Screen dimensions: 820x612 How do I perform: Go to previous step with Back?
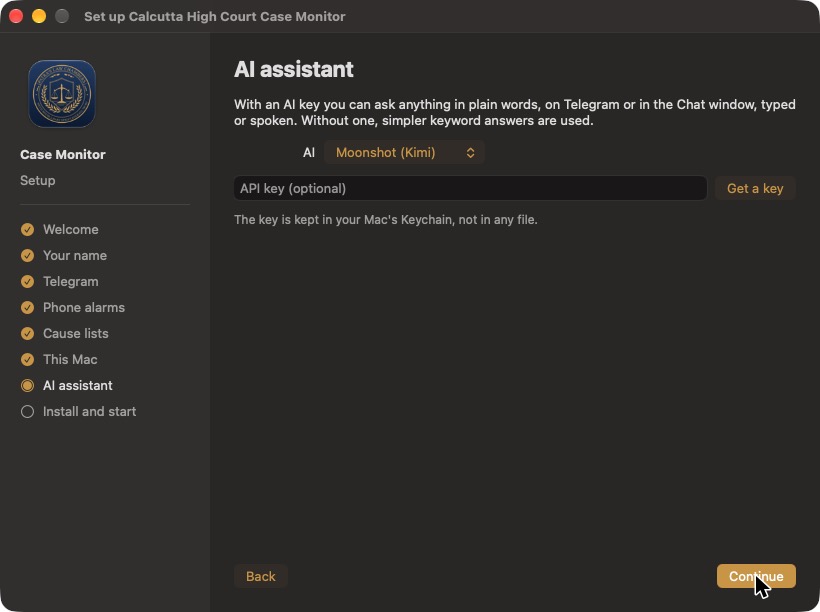[x=260, y=576]
